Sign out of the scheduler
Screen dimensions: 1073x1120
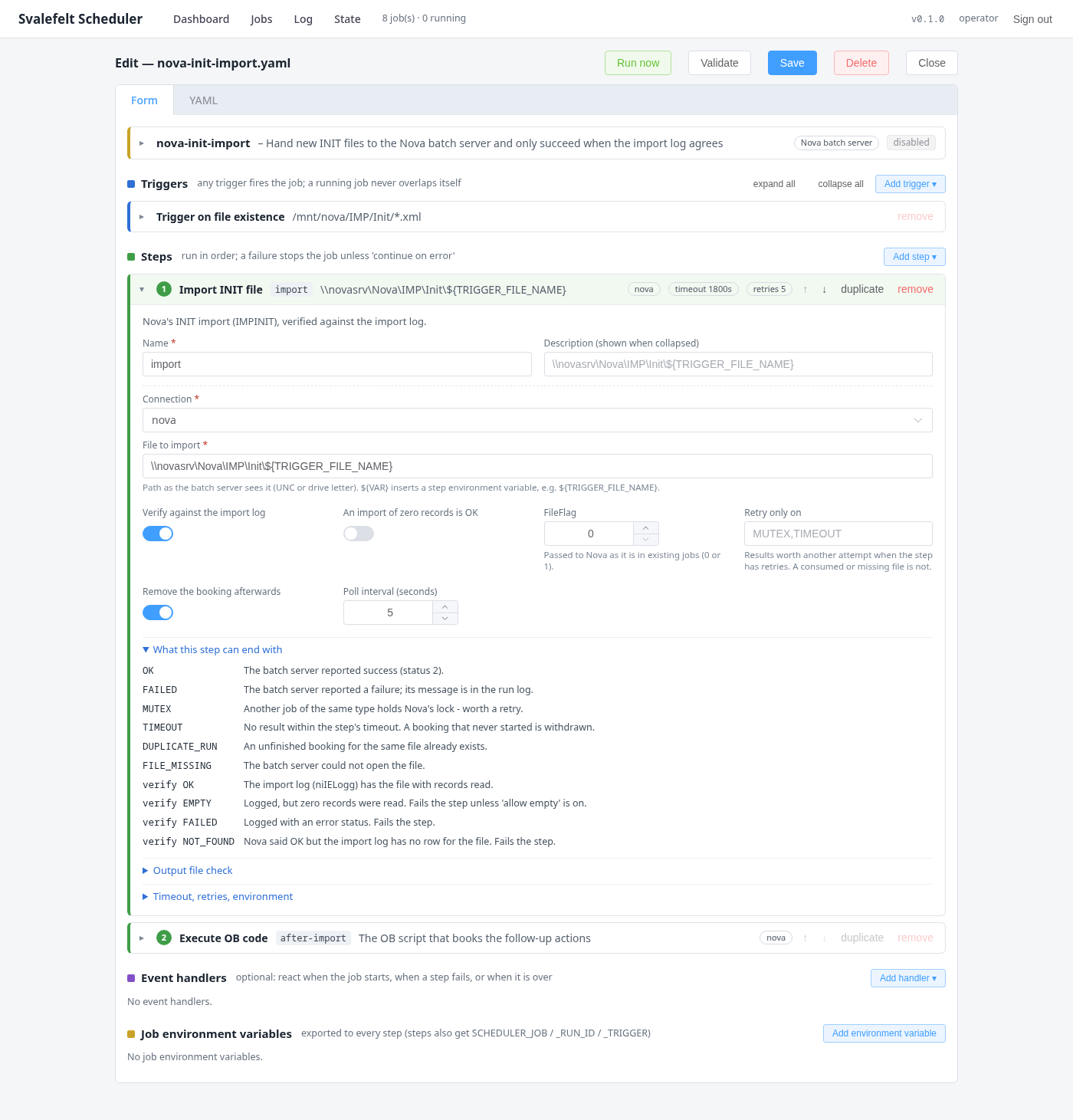point(1032,19)
